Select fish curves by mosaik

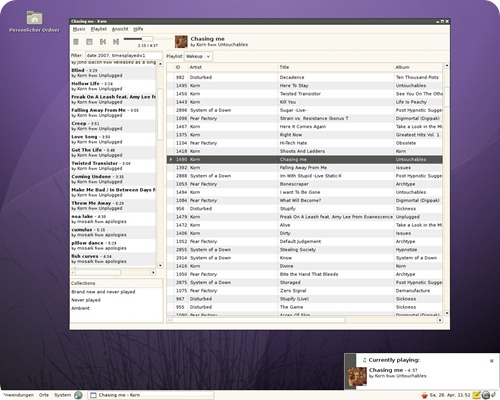point(113,259)
